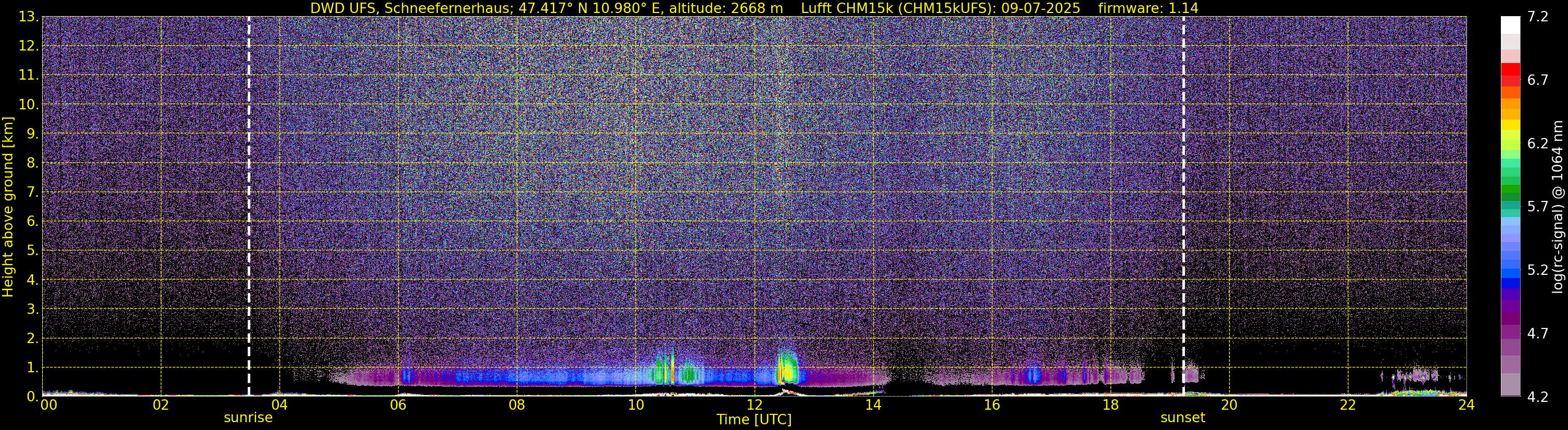
Task: Click the time tick label 08
Action: [x=517, y=405]
